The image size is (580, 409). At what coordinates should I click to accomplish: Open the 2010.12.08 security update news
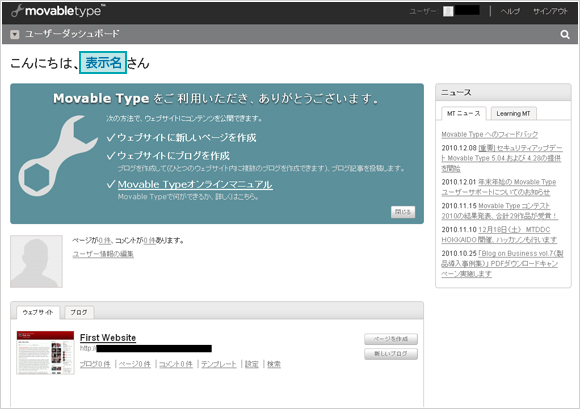(502, 158)
